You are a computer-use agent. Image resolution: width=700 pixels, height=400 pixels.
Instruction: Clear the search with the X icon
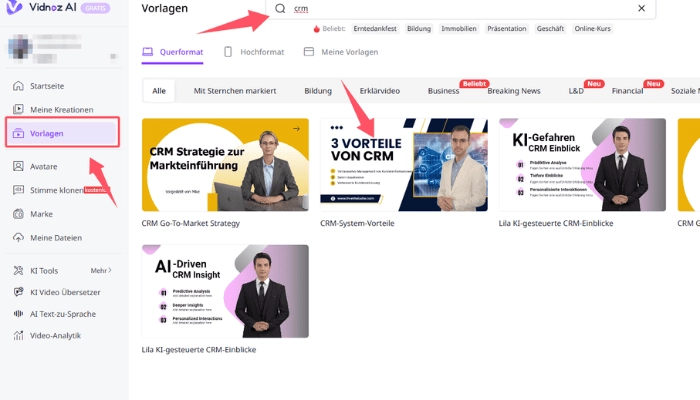tap(642, 8)
